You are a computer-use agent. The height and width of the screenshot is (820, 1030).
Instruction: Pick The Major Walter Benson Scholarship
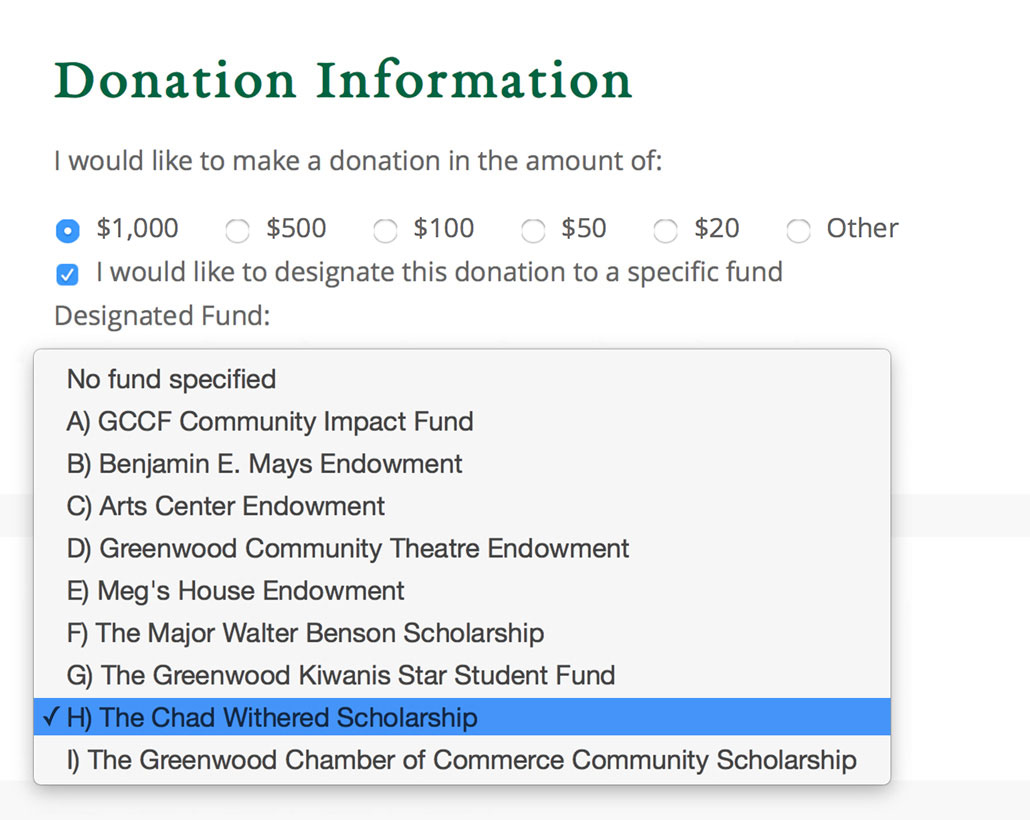coord(462,633)
